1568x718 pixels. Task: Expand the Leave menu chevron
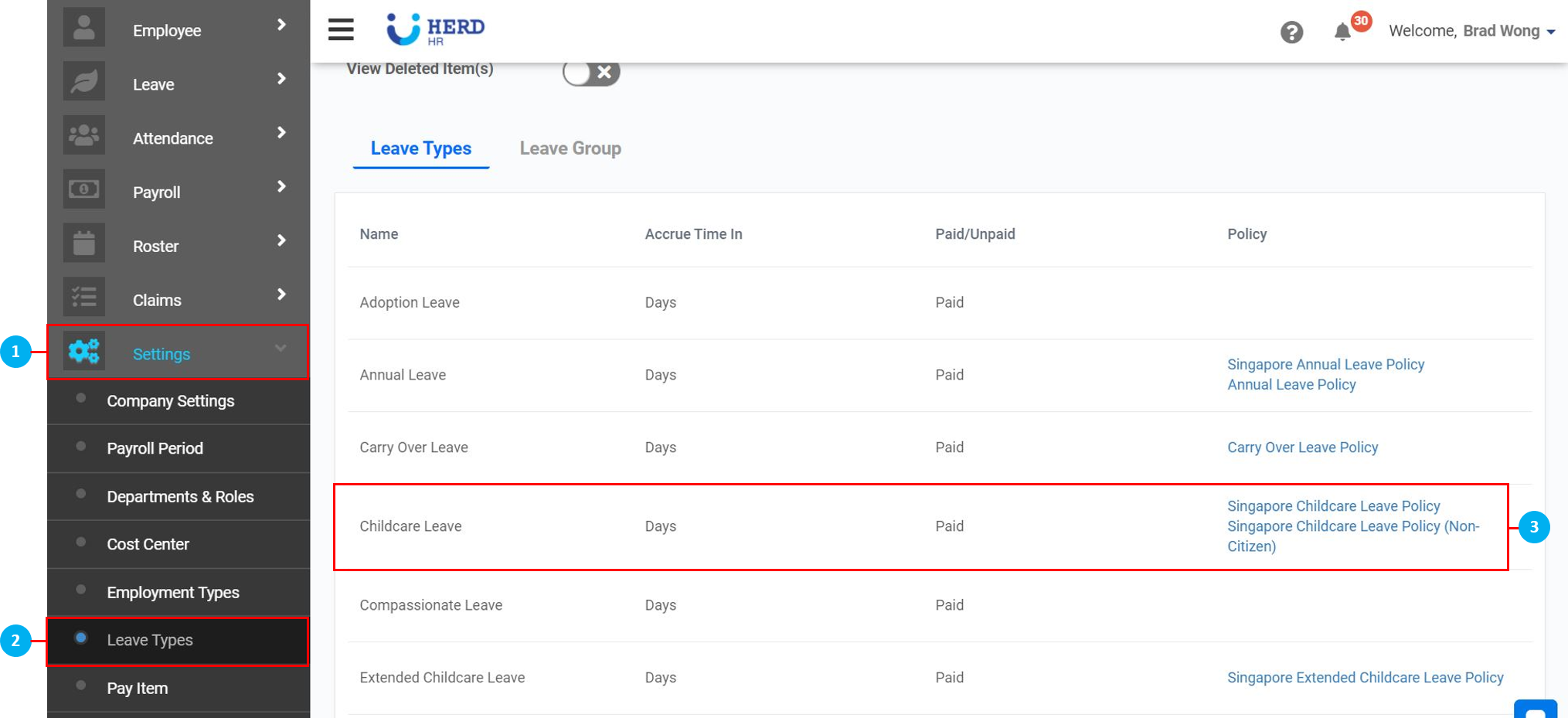(281, 79)
